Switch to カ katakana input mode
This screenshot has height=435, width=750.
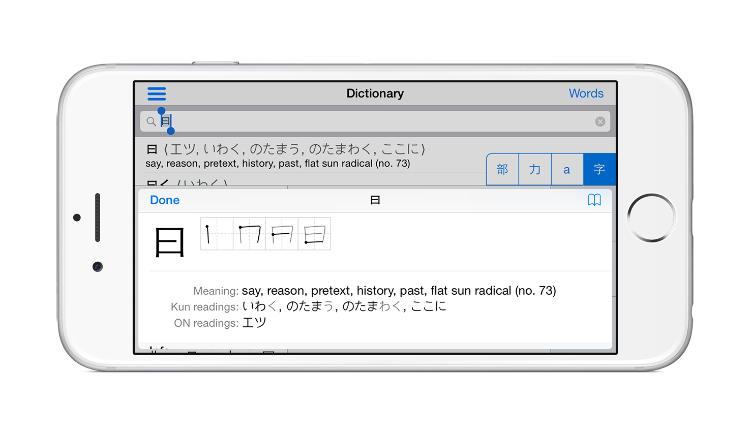click(x=534, y=170)
